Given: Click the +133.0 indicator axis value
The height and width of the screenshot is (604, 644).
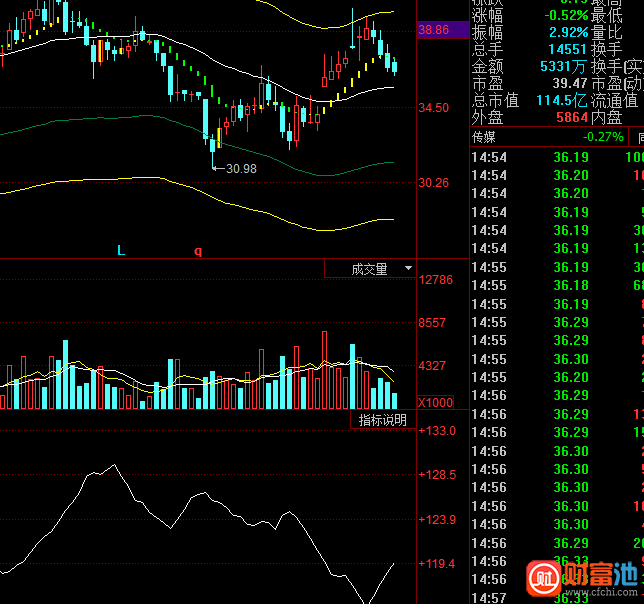Looking at the screenshot, I should (437, 431).
